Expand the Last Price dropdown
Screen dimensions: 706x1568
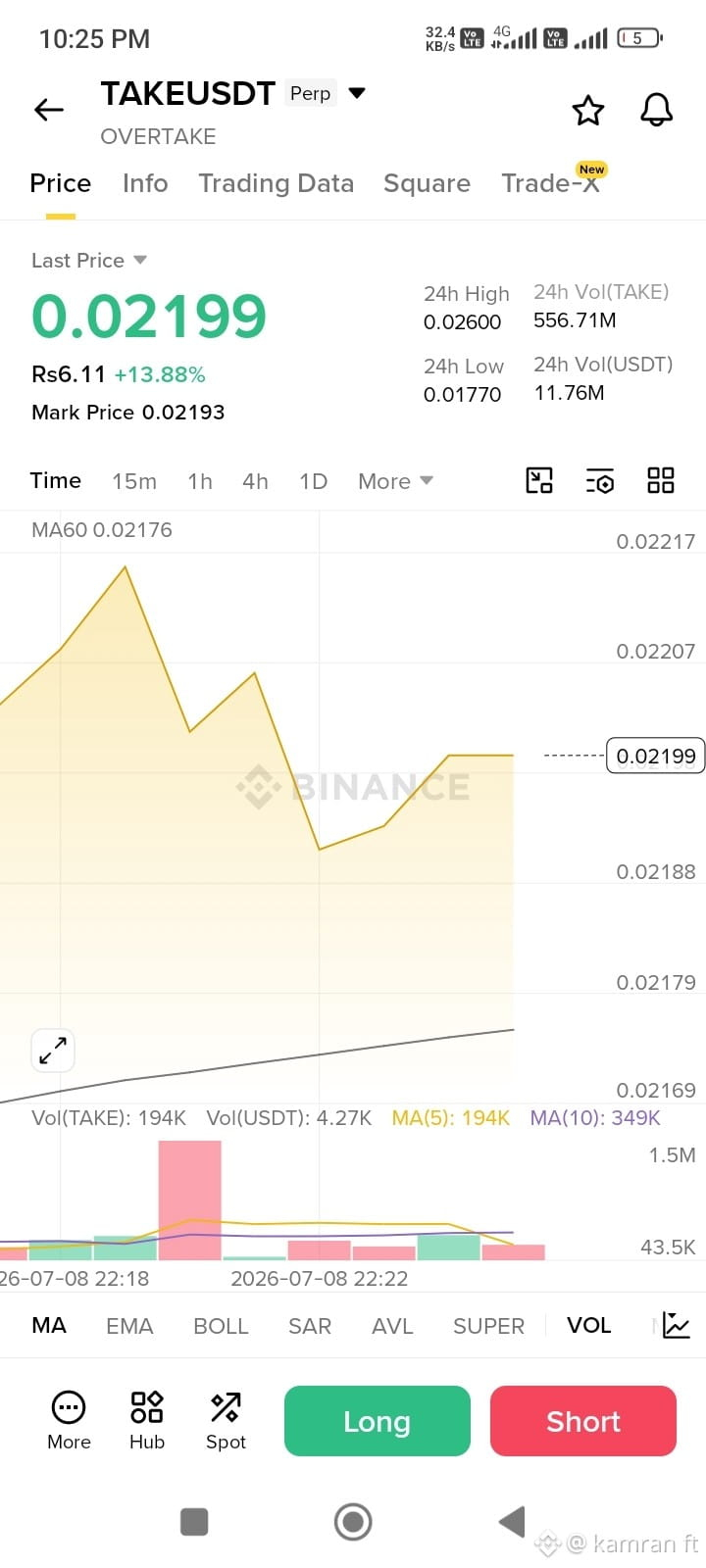point(140,260)
